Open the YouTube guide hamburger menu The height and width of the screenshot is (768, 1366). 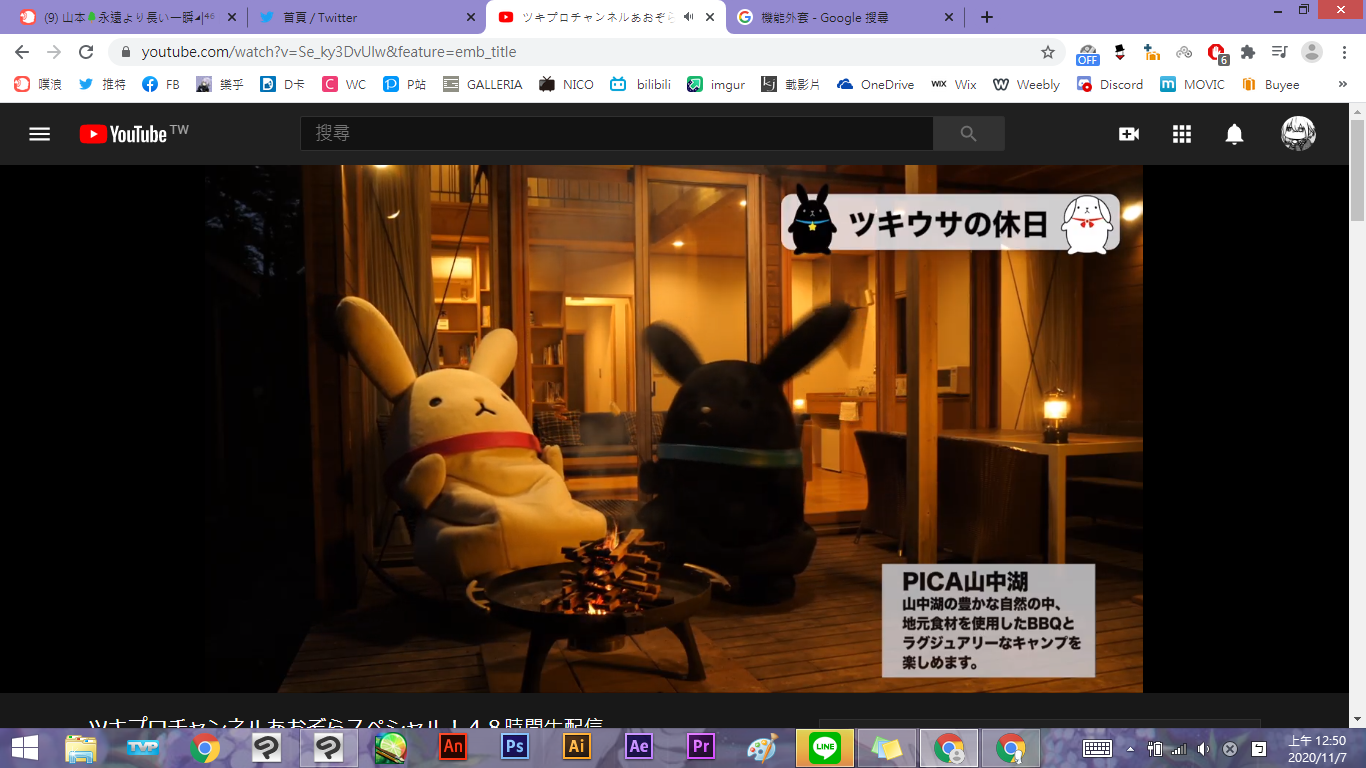(39, 134)
